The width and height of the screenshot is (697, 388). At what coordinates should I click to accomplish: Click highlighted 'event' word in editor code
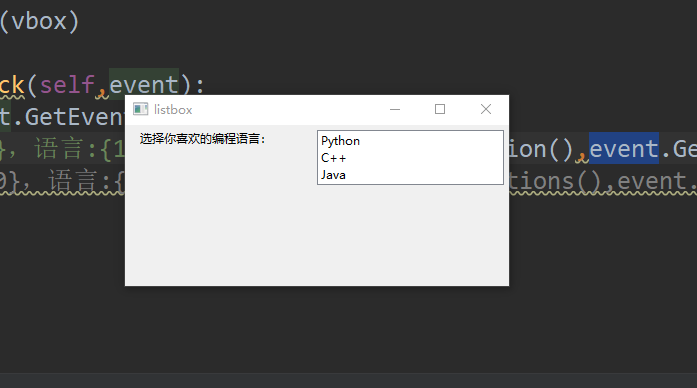pyautogui.click(x=624, y=148)
